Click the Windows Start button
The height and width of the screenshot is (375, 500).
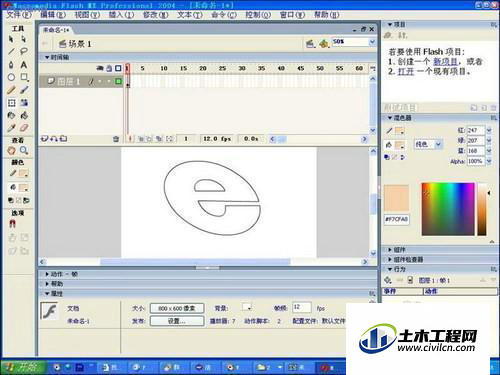click(23, 367)
